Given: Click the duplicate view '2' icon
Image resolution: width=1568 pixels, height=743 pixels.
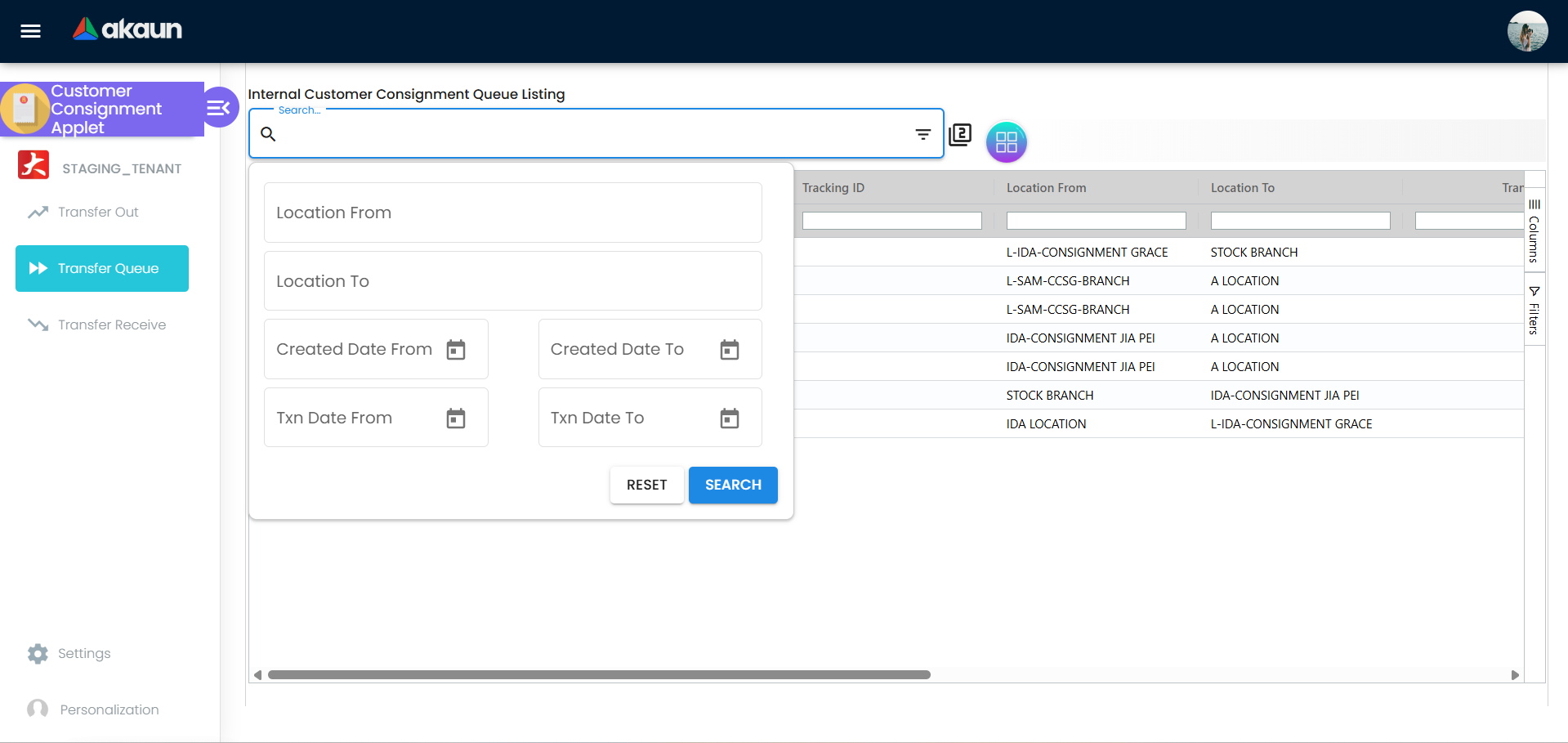Looking at the screenshot, I should point(960,134).
